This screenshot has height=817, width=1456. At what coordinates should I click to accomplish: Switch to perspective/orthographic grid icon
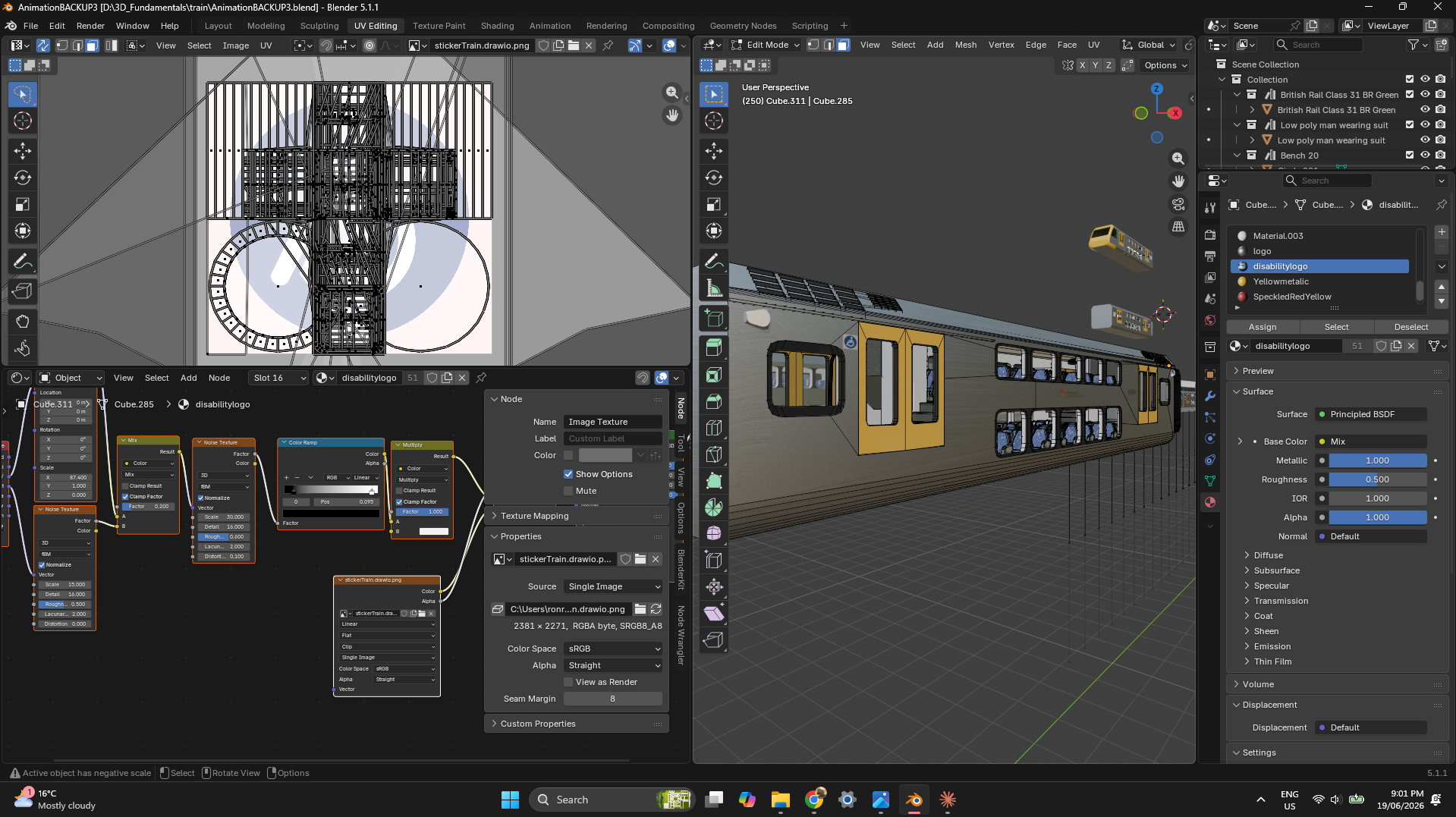pos(1178,227)
